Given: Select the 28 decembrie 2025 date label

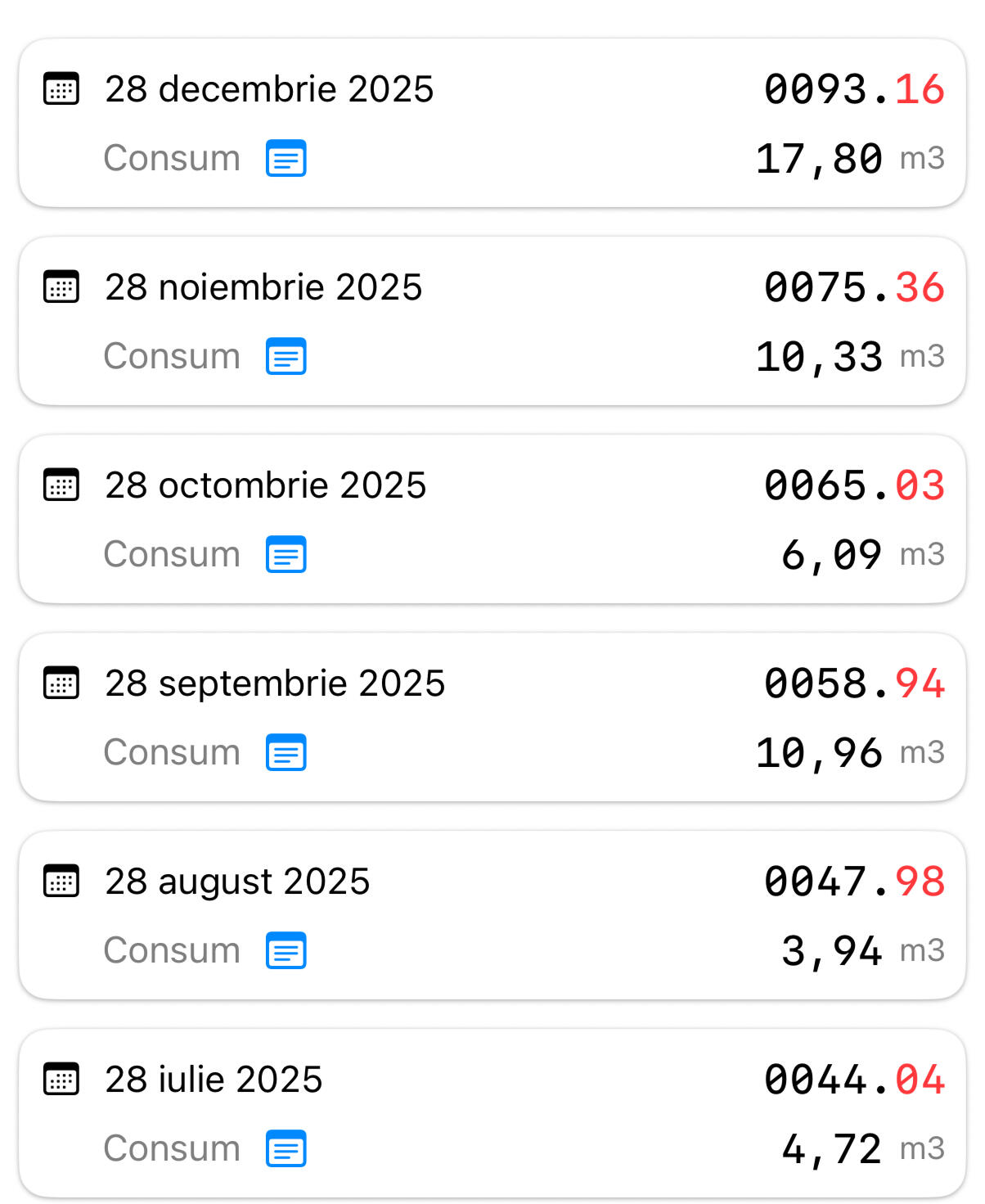Looking at the screenshot, I should point(269,89).
